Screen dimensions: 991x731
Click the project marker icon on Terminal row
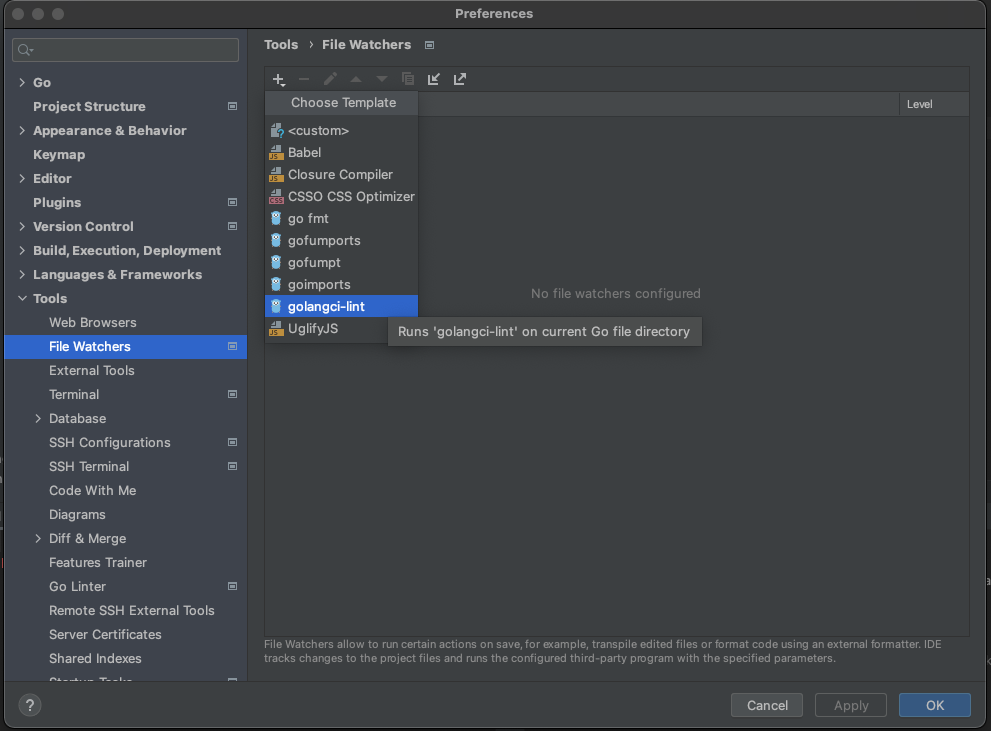pyautogui.click(x=233, y=394)
